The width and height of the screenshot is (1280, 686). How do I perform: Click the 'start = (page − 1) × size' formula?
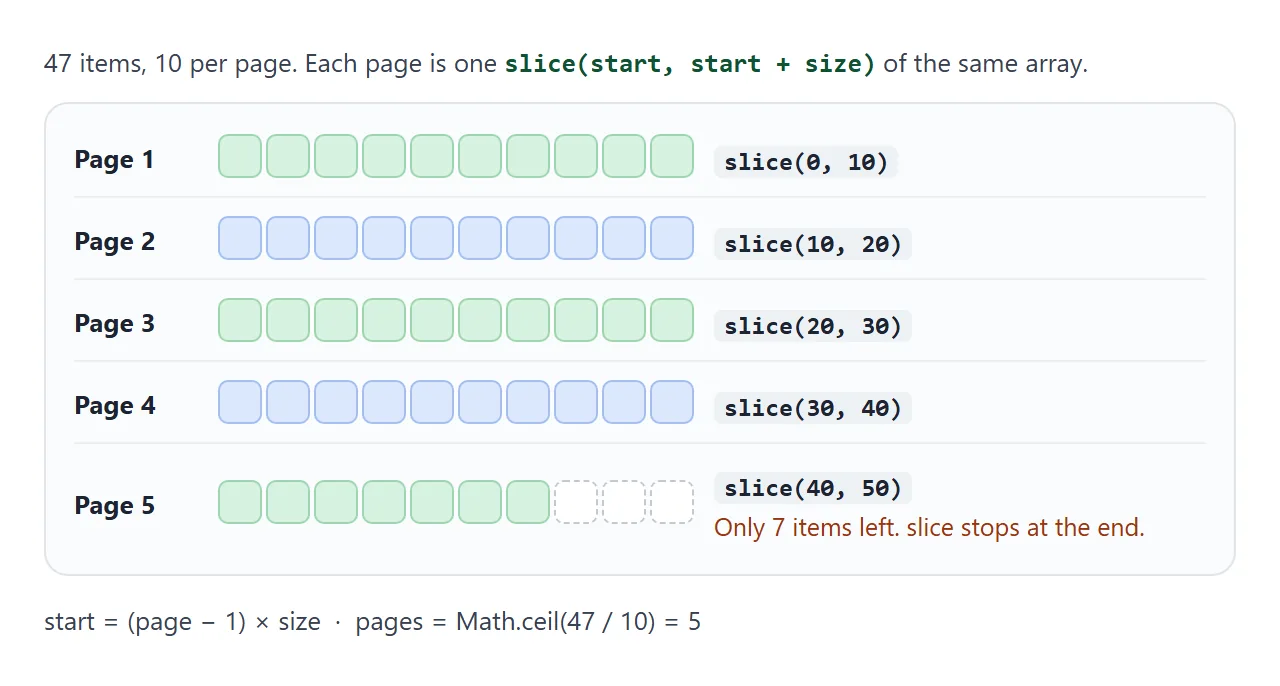pyautogui.click(x=182, y=622)
